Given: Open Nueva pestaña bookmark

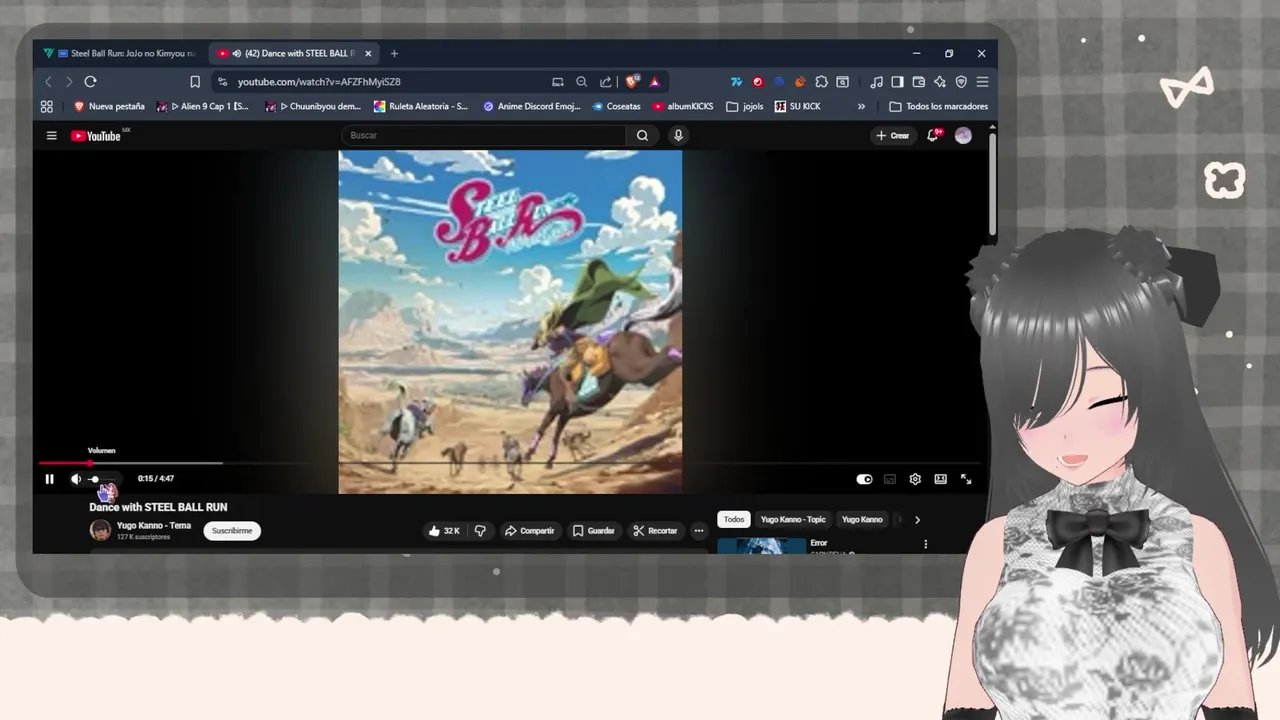Looking at the screenshot, I should [x=109, y=107].
